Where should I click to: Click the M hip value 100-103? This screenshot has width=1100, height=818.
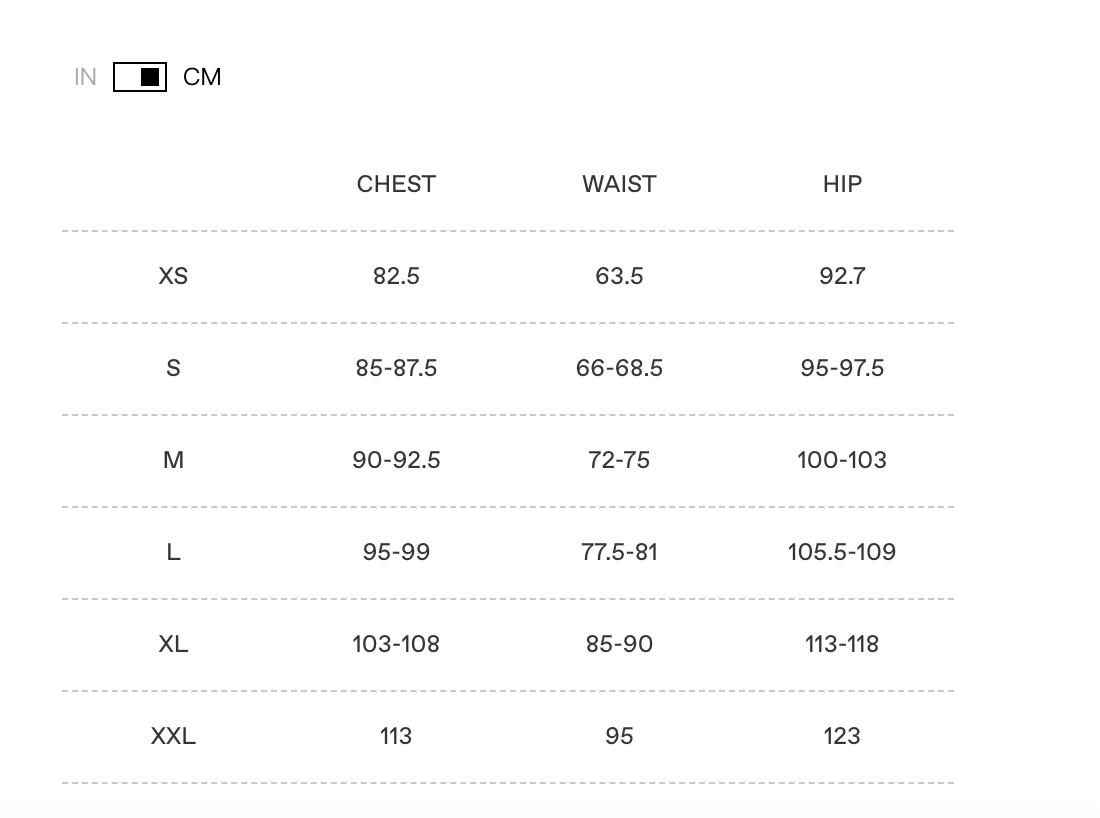tap(842, 460)
